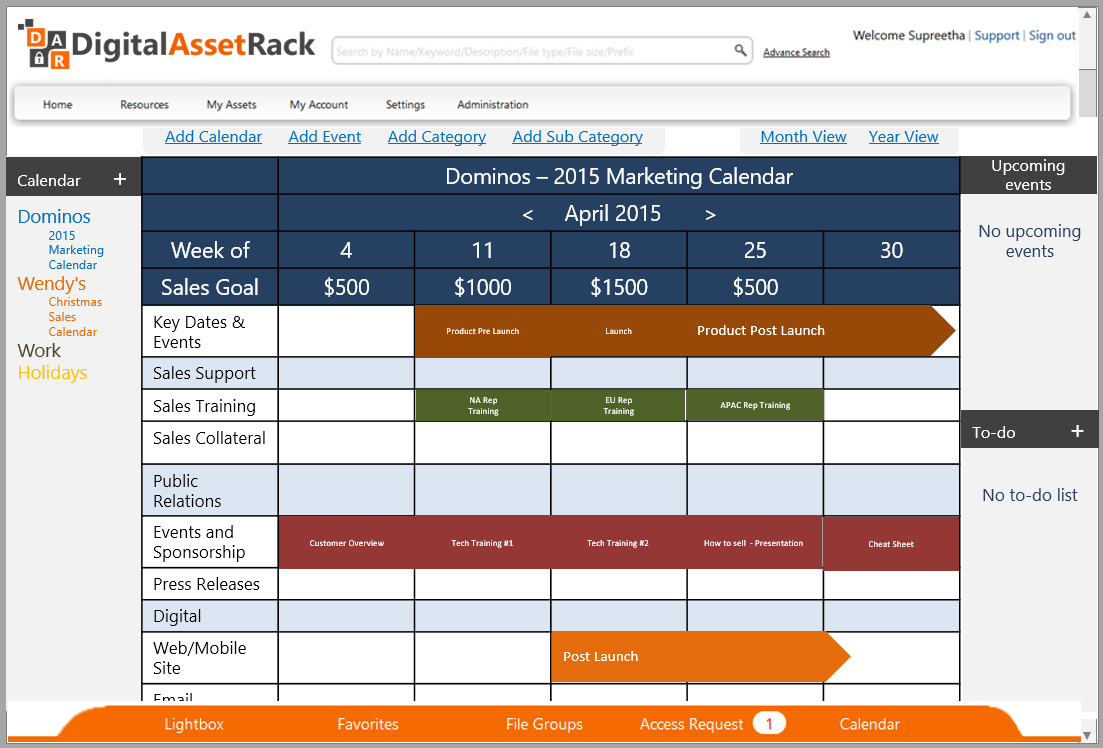The image size is (1103, 748).
Task: Open Access Request tab
Action: [691, 724]
